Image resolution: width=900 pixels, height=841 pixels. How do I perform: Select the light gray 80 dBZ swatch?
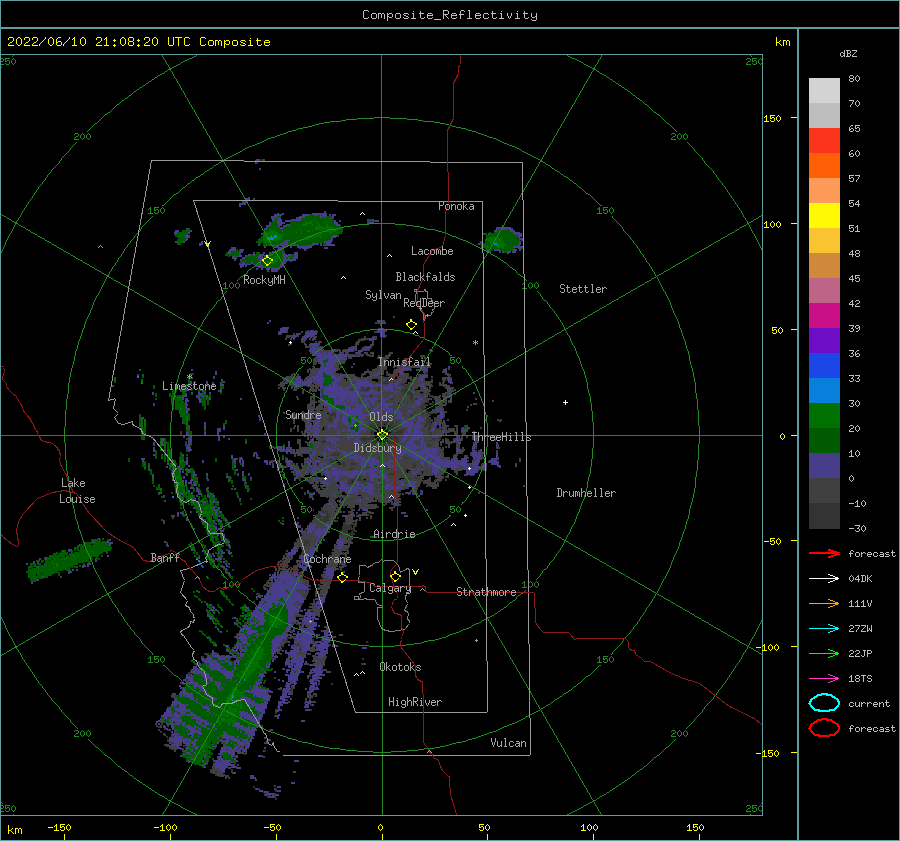[x=824, y=90]
